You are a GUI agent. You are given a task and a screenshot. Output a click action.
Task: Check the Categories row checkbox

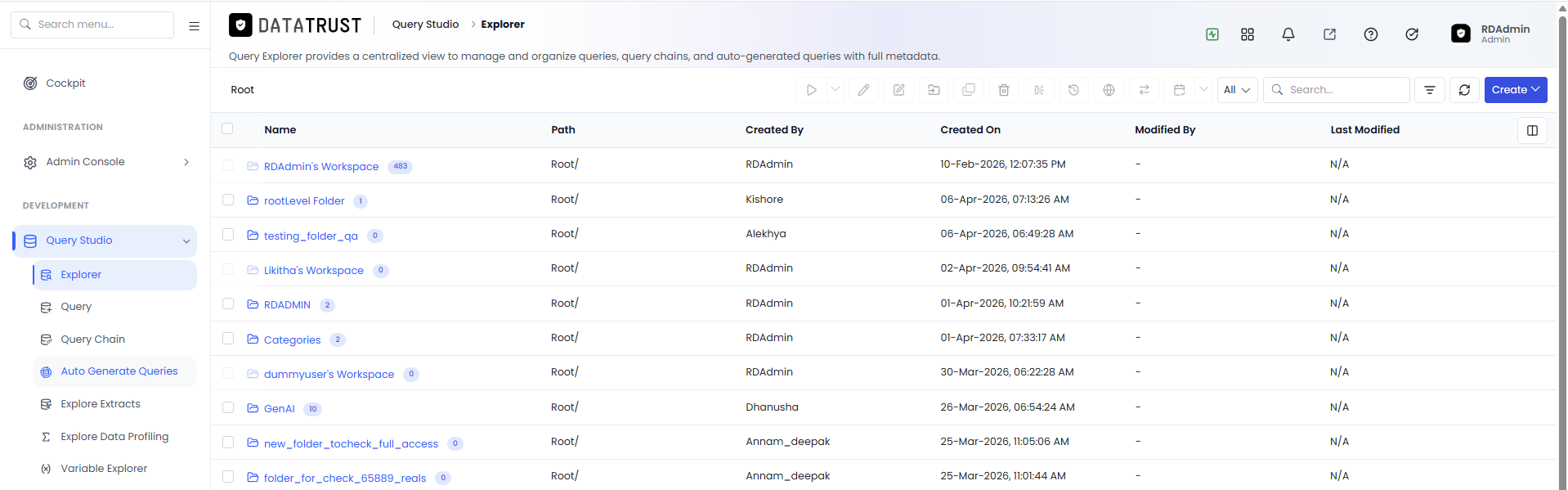pos(228,338)
